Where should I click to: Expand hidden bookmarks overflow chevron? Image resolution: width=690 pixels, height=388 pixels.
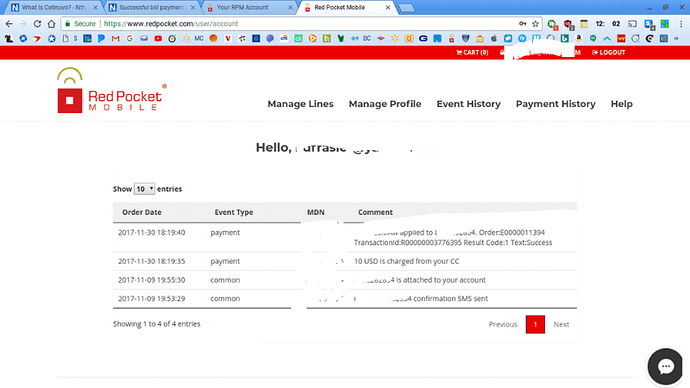coord(676,39)
